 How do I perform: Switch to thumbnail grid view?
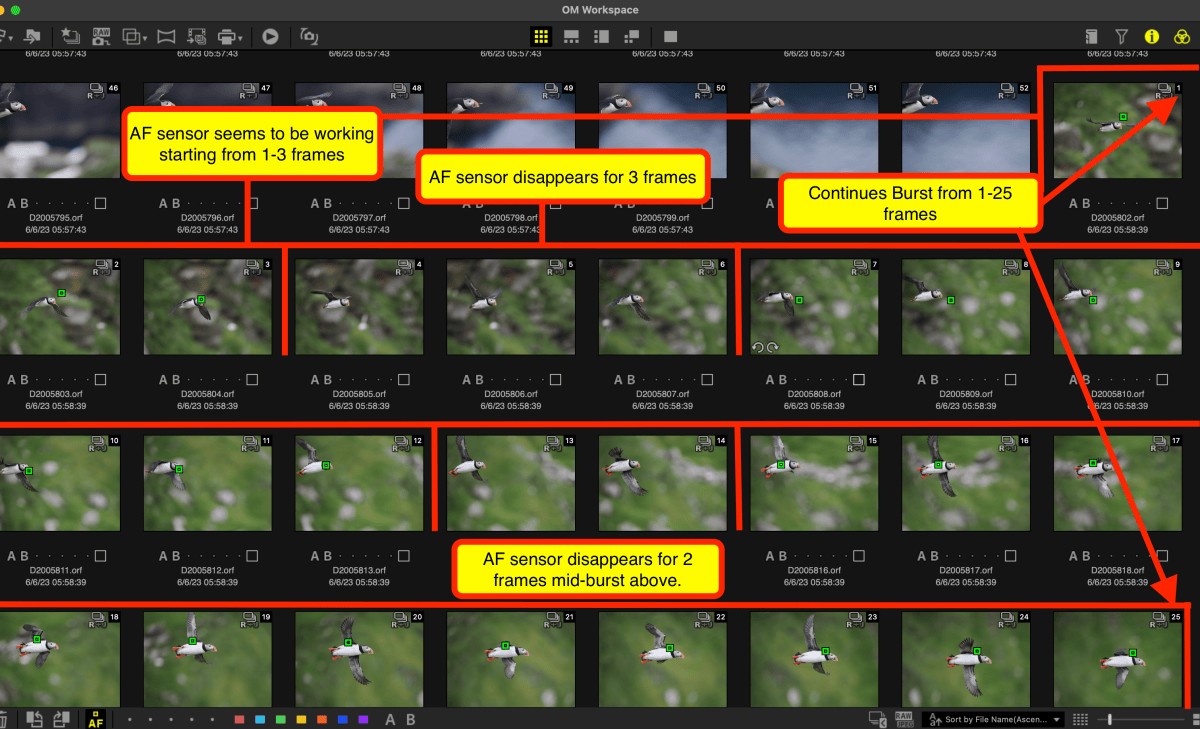coord(541,36)
